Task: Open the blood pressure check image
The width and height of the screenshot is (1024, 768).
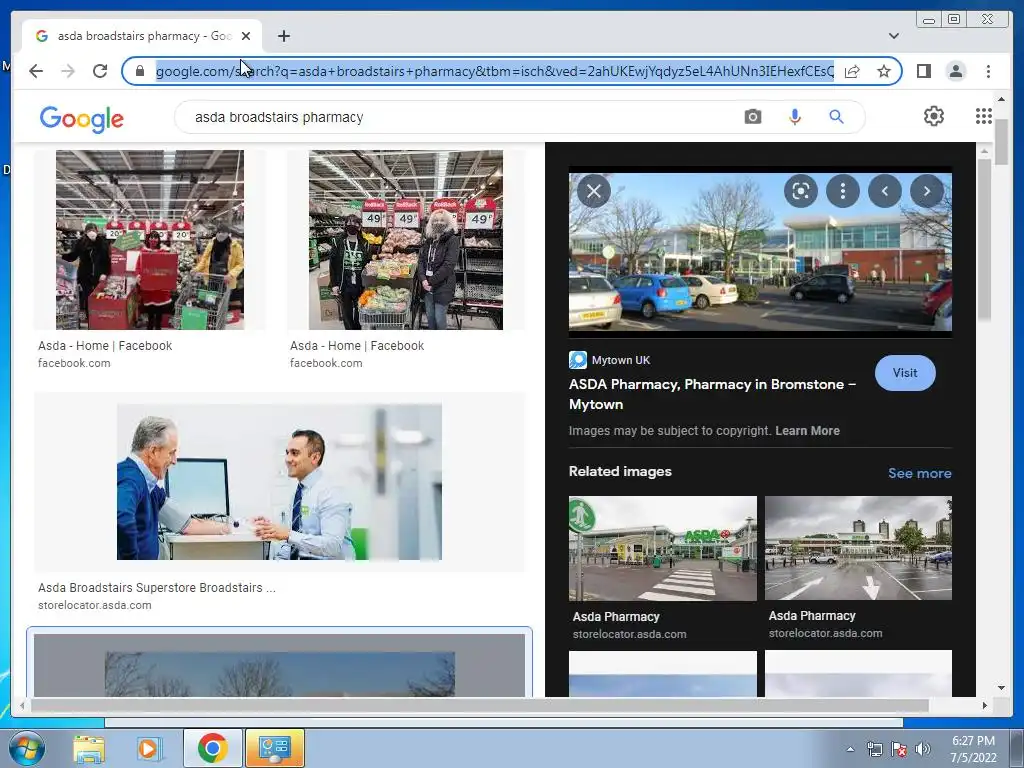Action: click(279, 482)
